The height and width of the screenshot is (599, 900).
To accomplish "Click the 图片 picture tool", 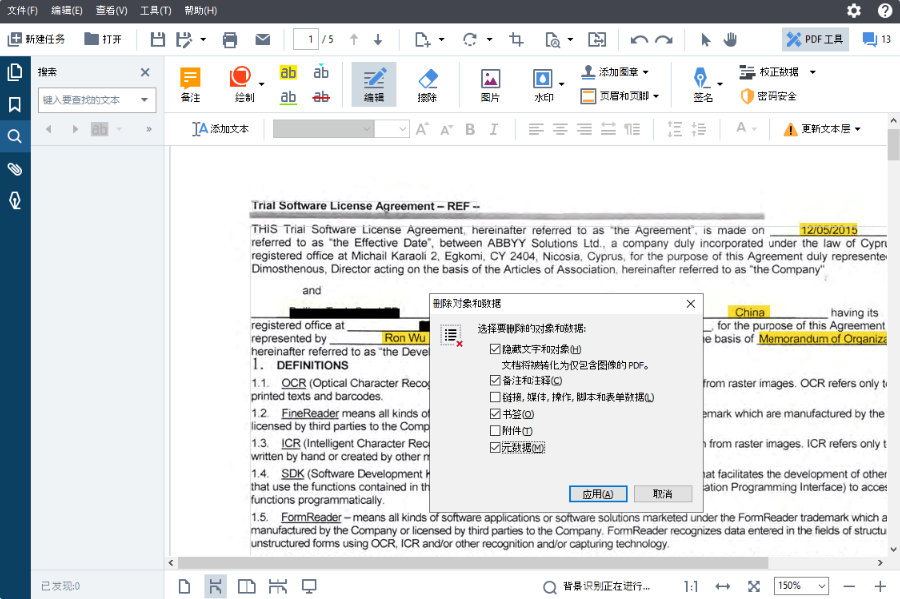I will [x=490, y=84].
